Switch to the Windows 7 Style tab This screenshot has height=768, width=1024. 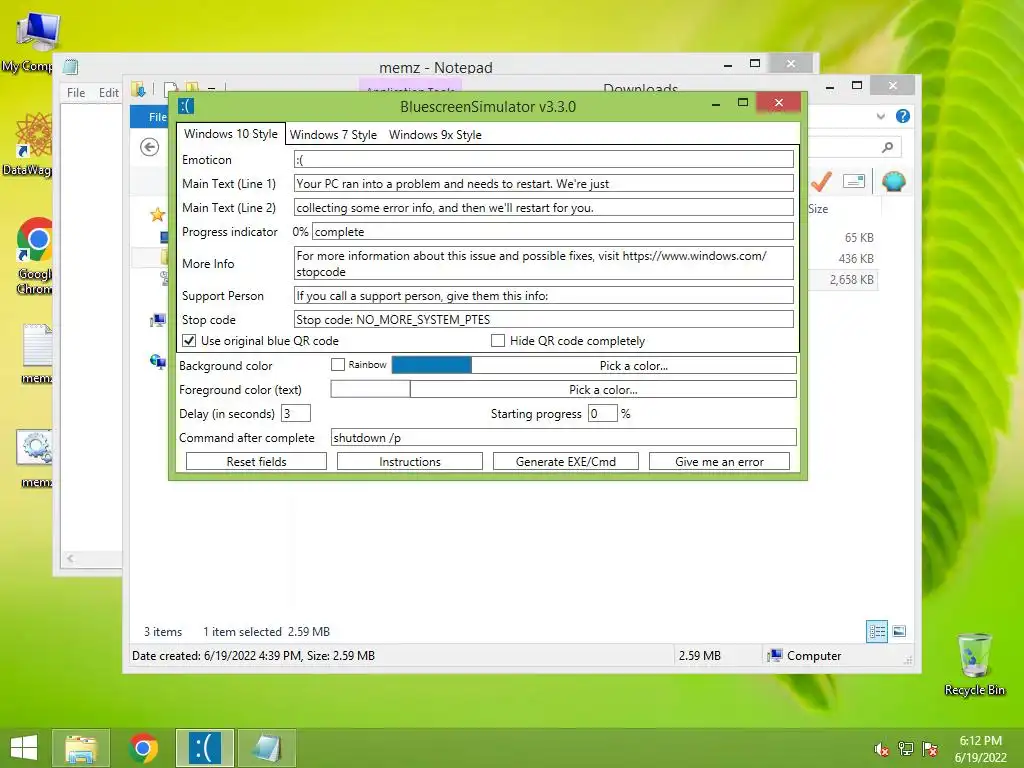pos(333,135)
